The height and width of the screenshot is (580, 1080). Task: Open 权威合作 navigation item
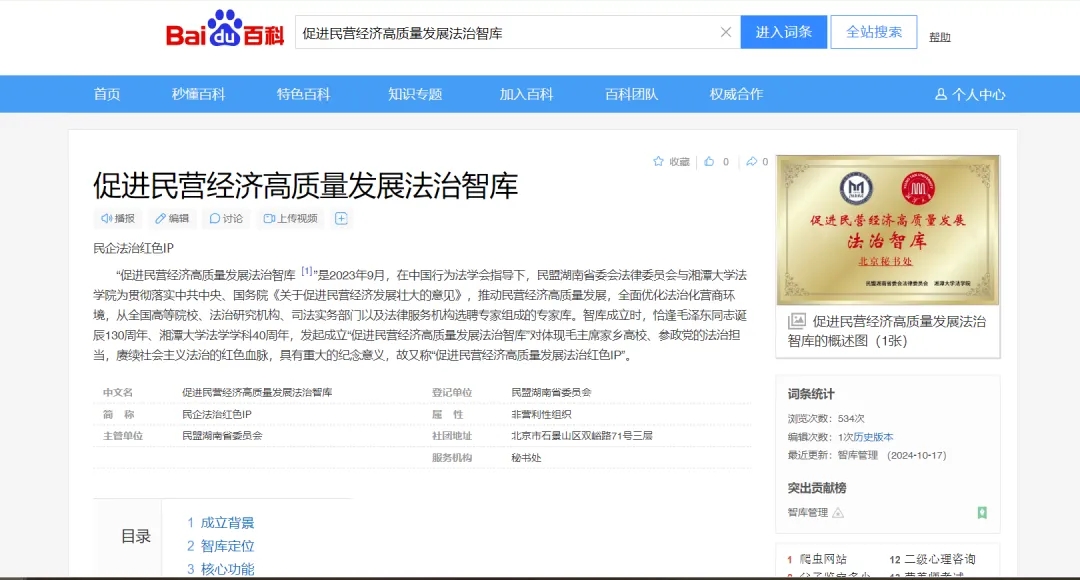[x=736, y=94]
